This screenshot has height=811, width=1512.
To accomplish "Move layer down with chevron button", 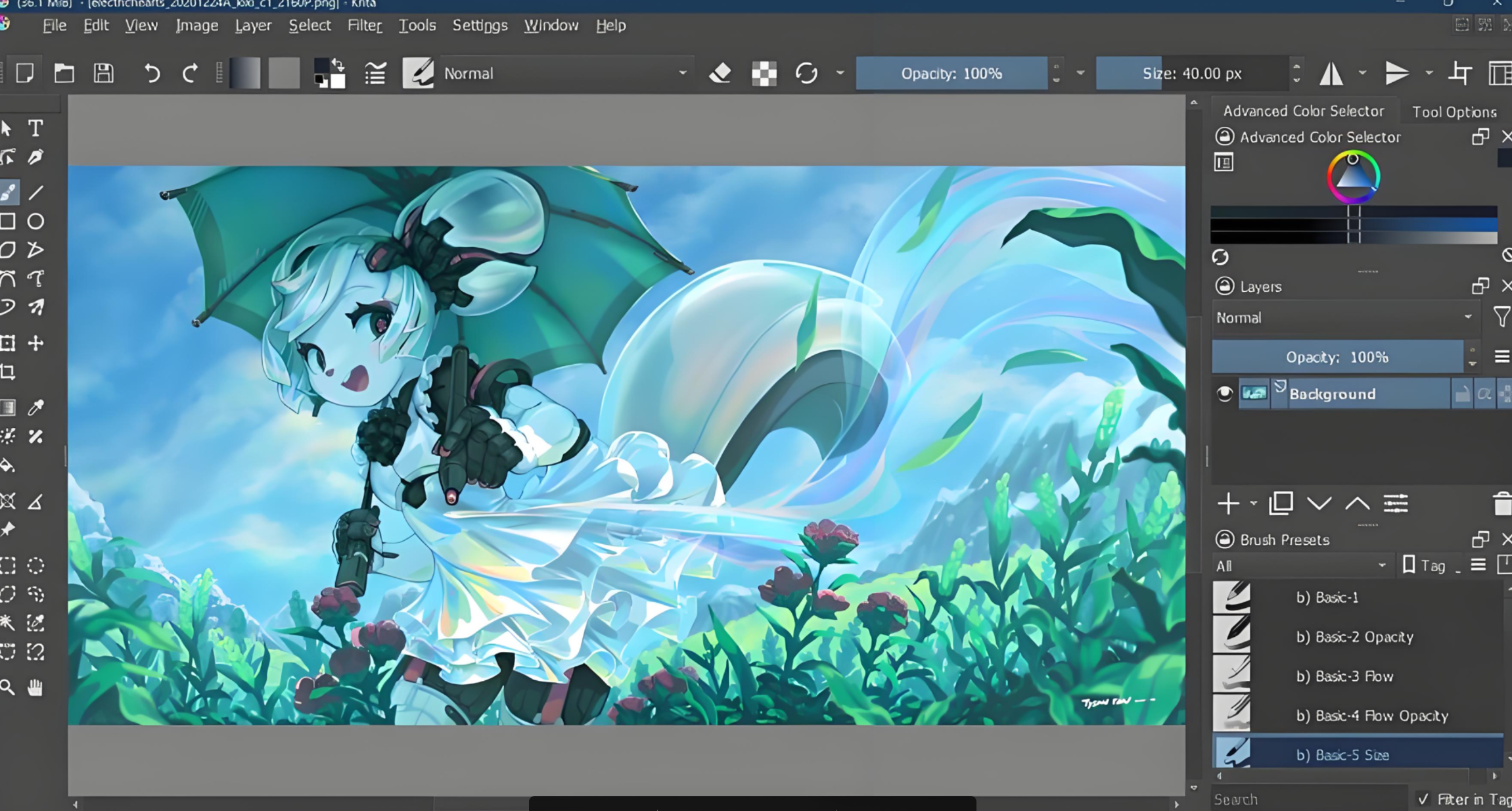I will coord(1319,504).
